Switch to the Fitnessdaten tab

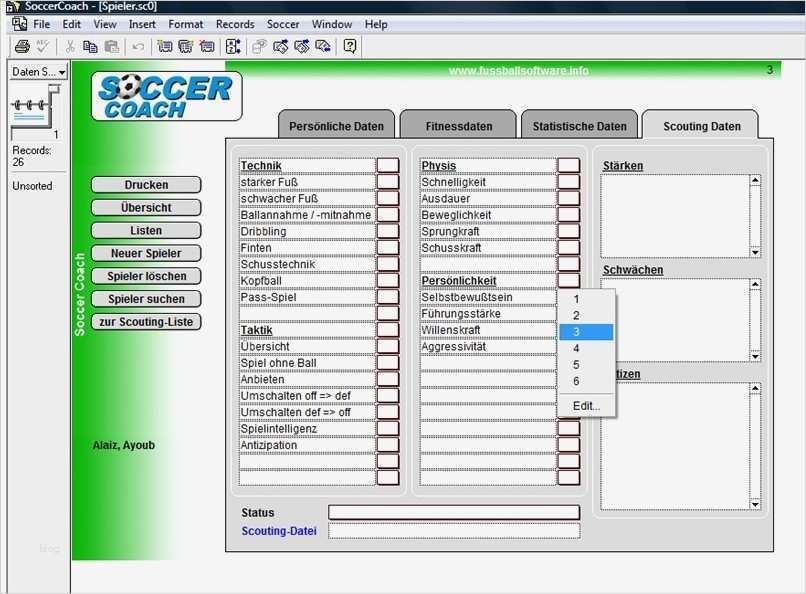[x=459, y=125]
